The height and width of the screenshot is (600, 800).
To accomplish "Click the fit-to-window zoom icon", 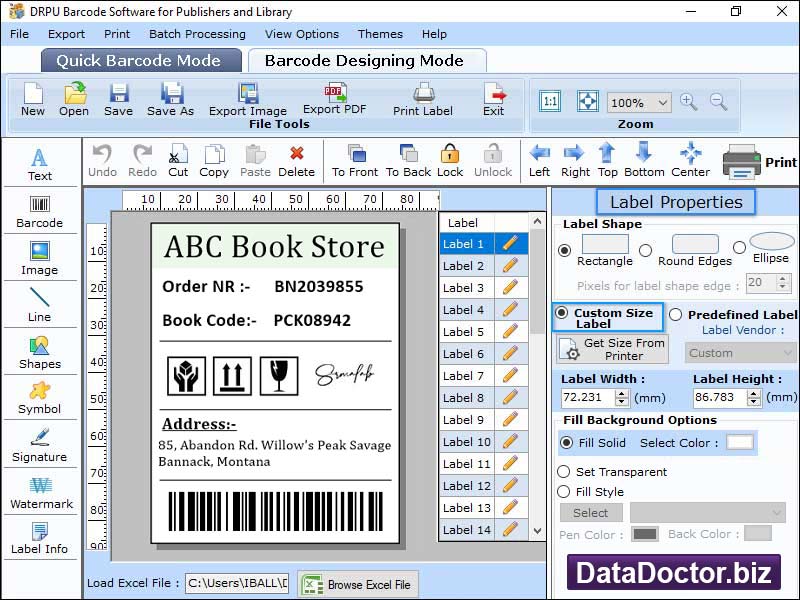I will pyautogui.click(x=588, y=101).
